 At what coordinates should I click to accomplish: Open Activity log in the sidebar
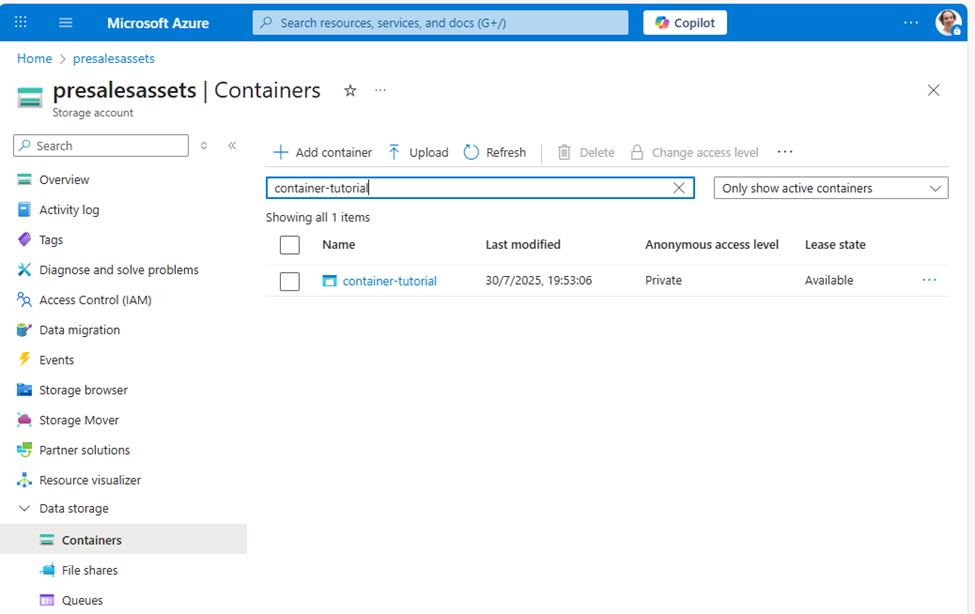click(69, 210)
